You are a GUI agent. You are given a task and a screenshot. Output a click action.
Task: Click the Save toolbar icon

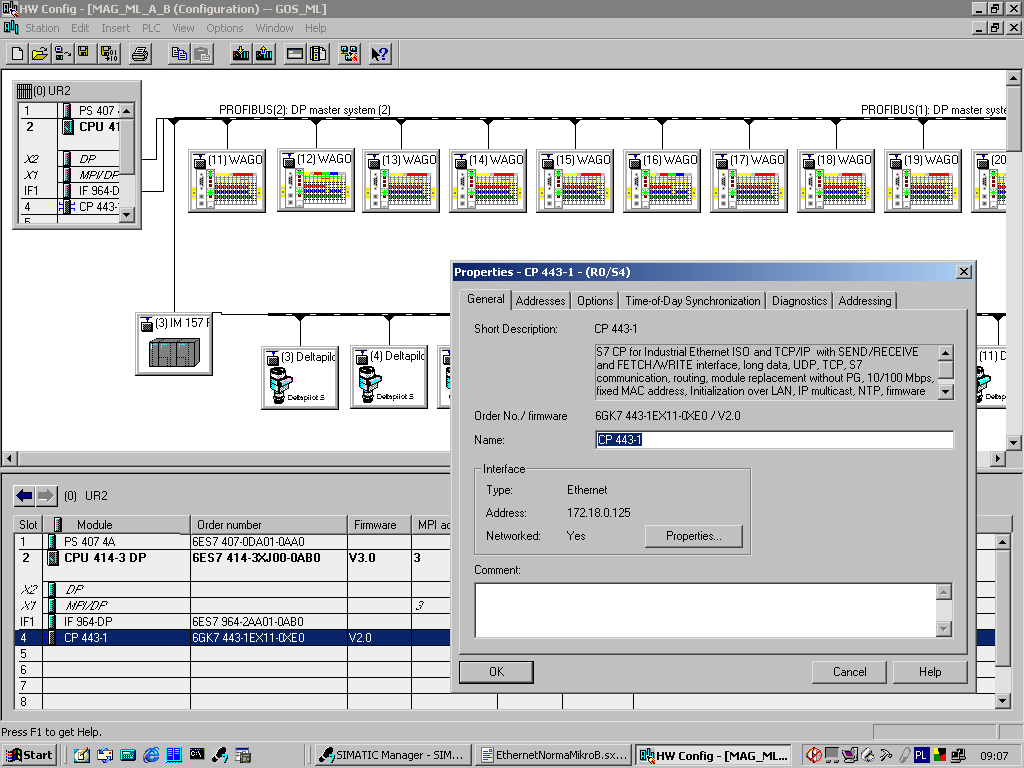click(84, 54)
